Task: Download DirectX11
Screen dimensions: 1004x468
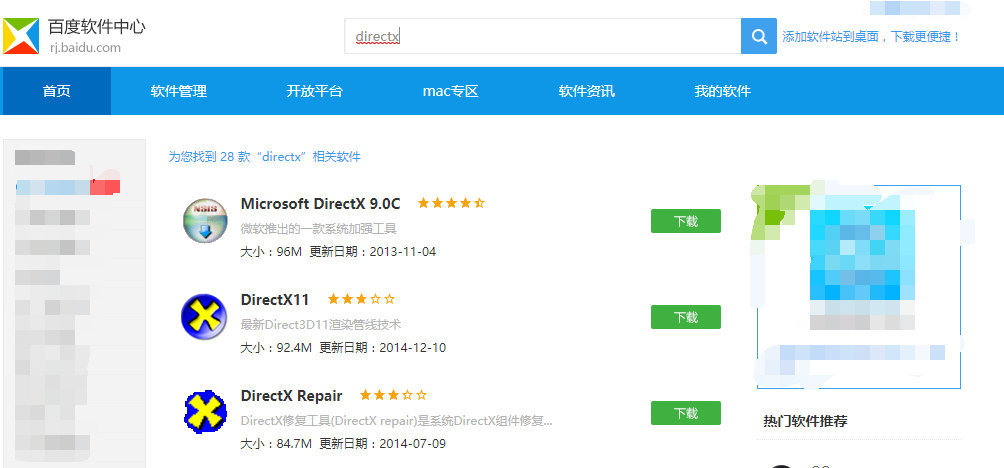Action: pyautogui.click(x=686, y=317)
